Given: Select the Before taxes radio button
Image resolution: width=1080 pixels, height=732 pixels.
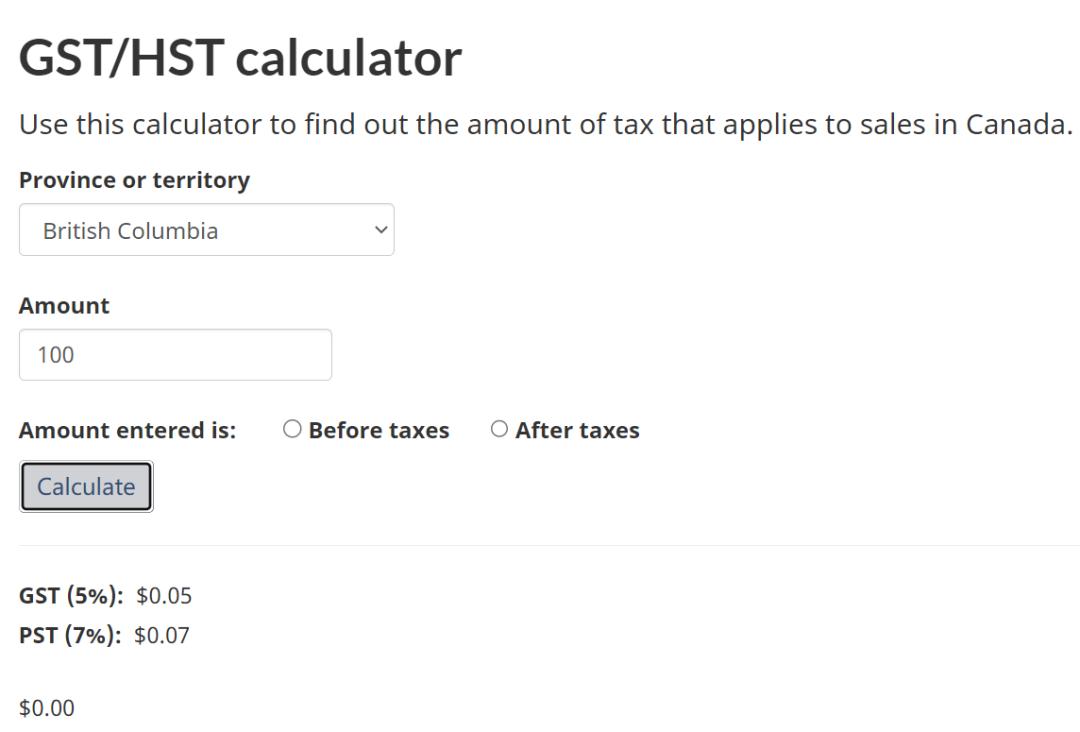Looking at the screenshot, I should 292,429.
